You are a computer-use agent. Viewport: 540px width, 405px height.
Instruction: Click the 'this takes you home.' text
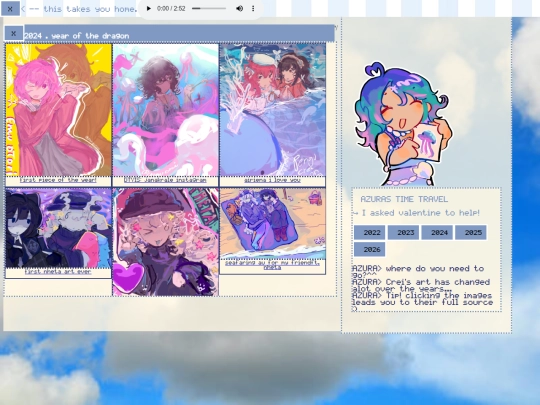pyautogui.click(x=91, y=9)
